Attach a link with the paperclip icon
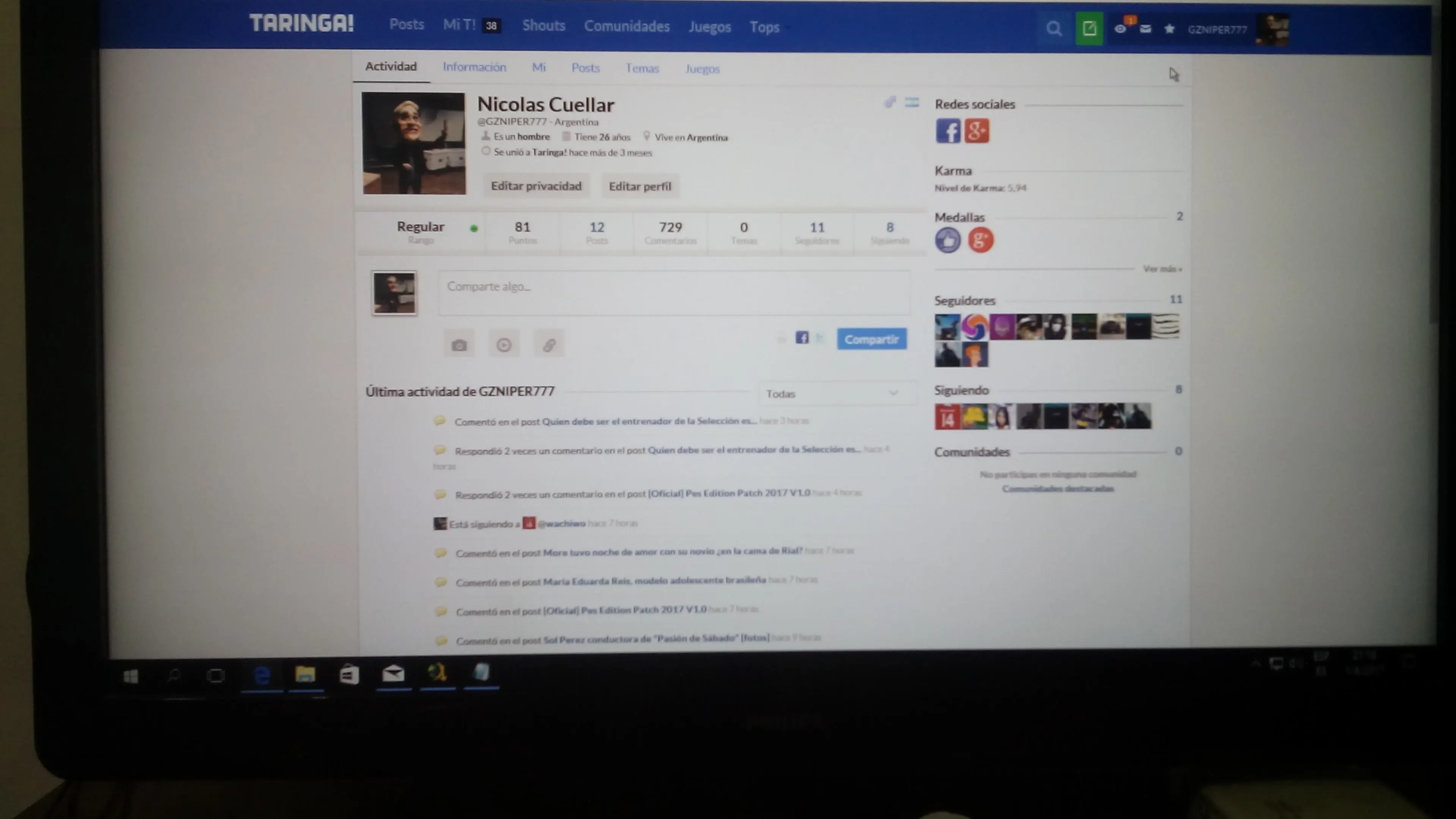Screen dimensions: 1456x819 (x=549, y=345)
